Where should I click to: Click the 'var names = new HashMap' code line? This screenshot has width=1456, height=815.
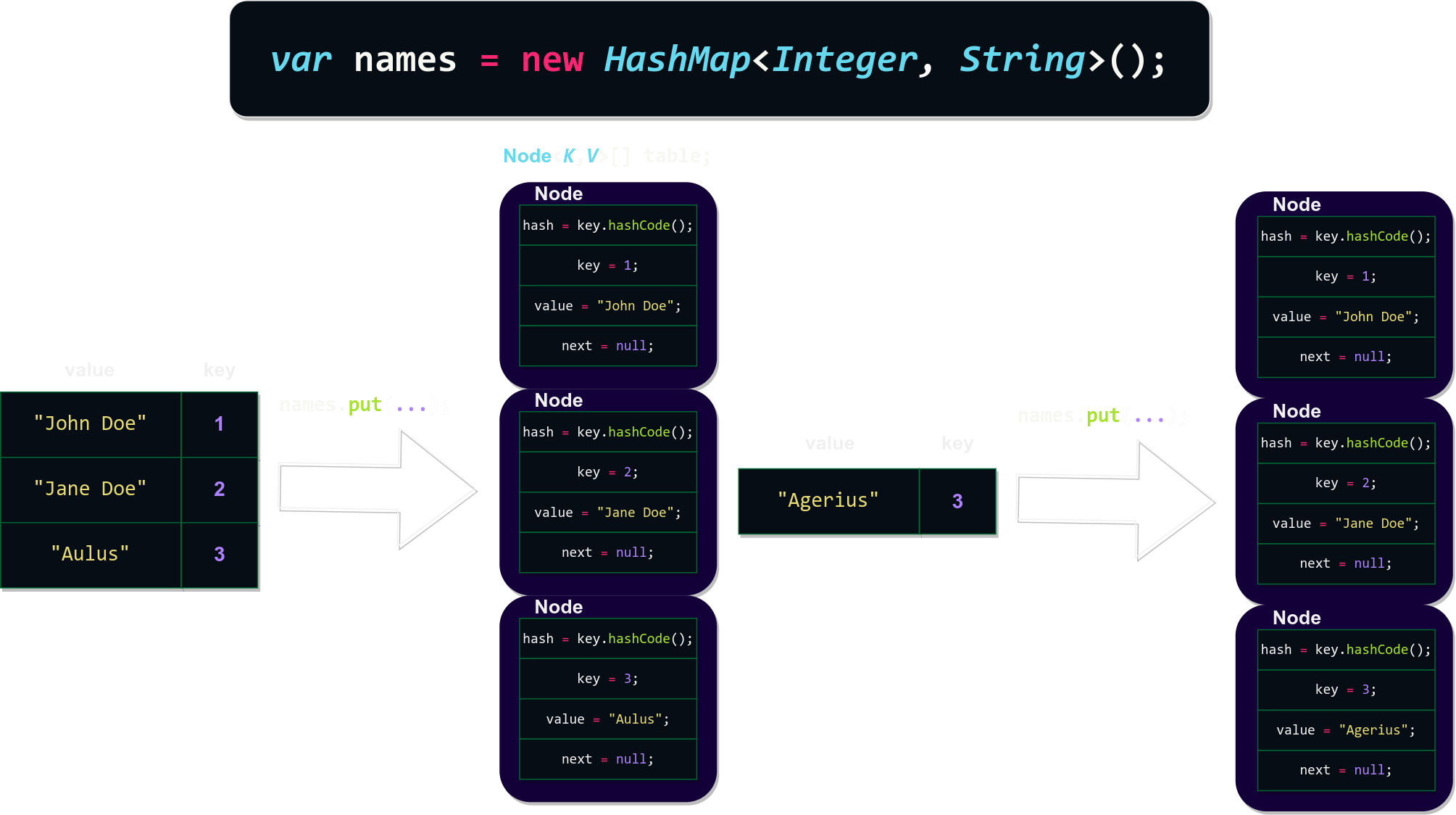pyautogui.click(x=718, y=59)
